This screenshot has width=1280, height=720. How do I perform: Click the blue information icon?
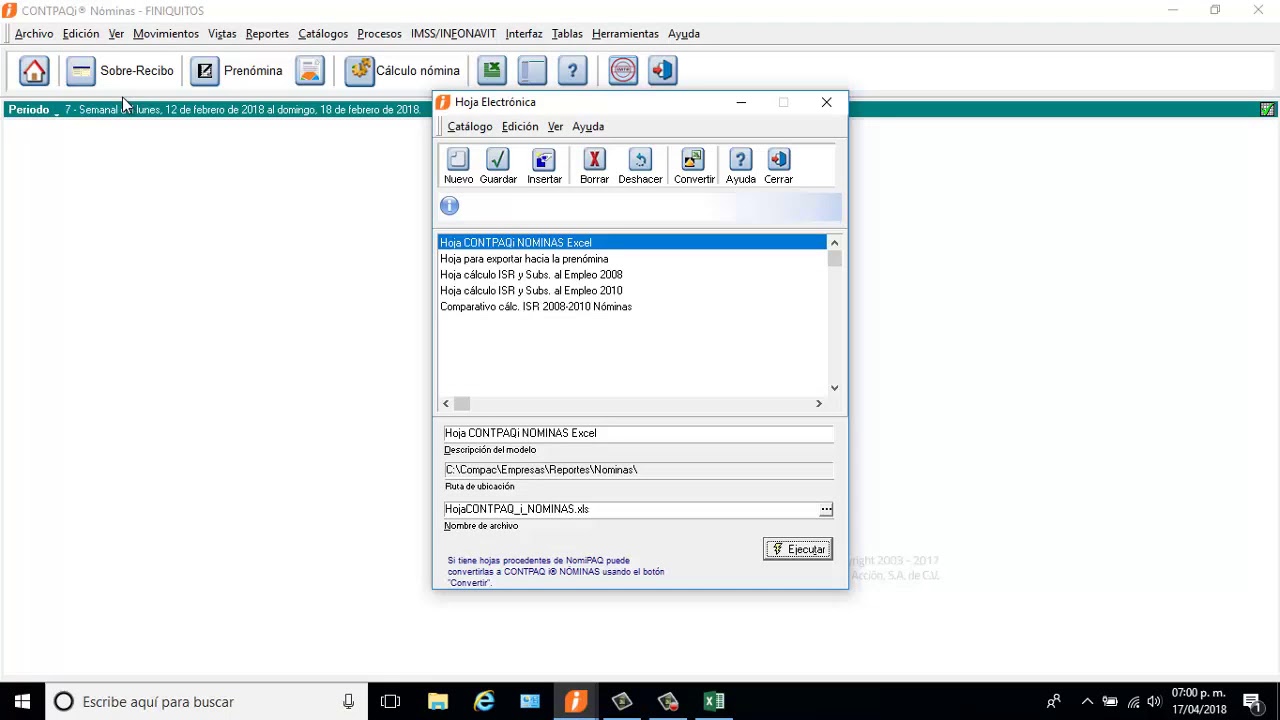click(449, 205)
